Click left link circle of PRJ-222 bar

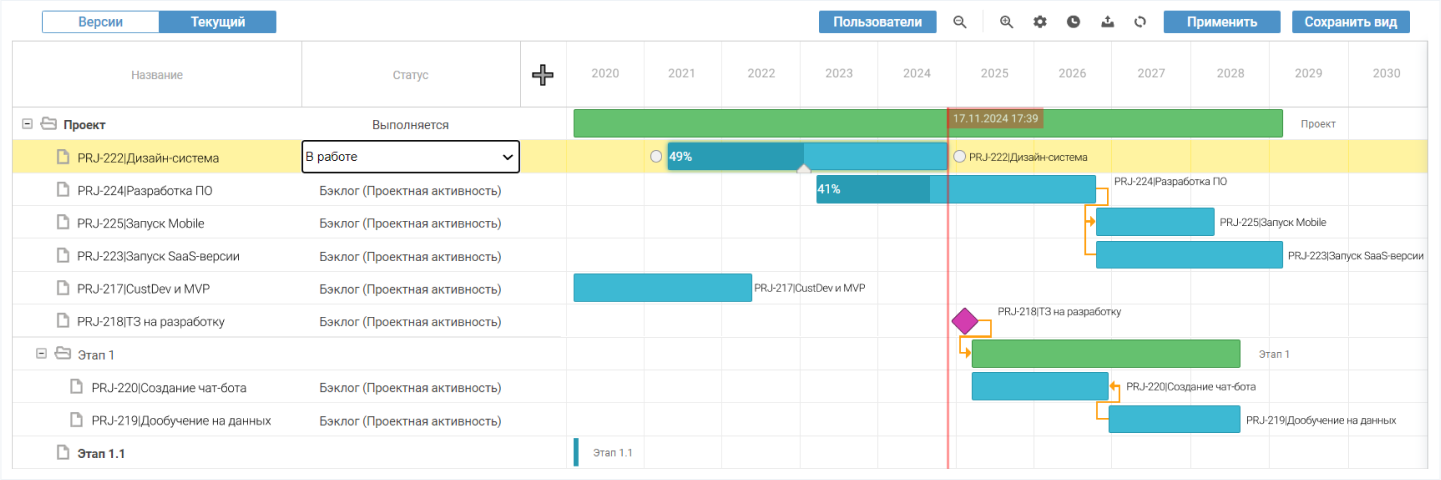656,157
